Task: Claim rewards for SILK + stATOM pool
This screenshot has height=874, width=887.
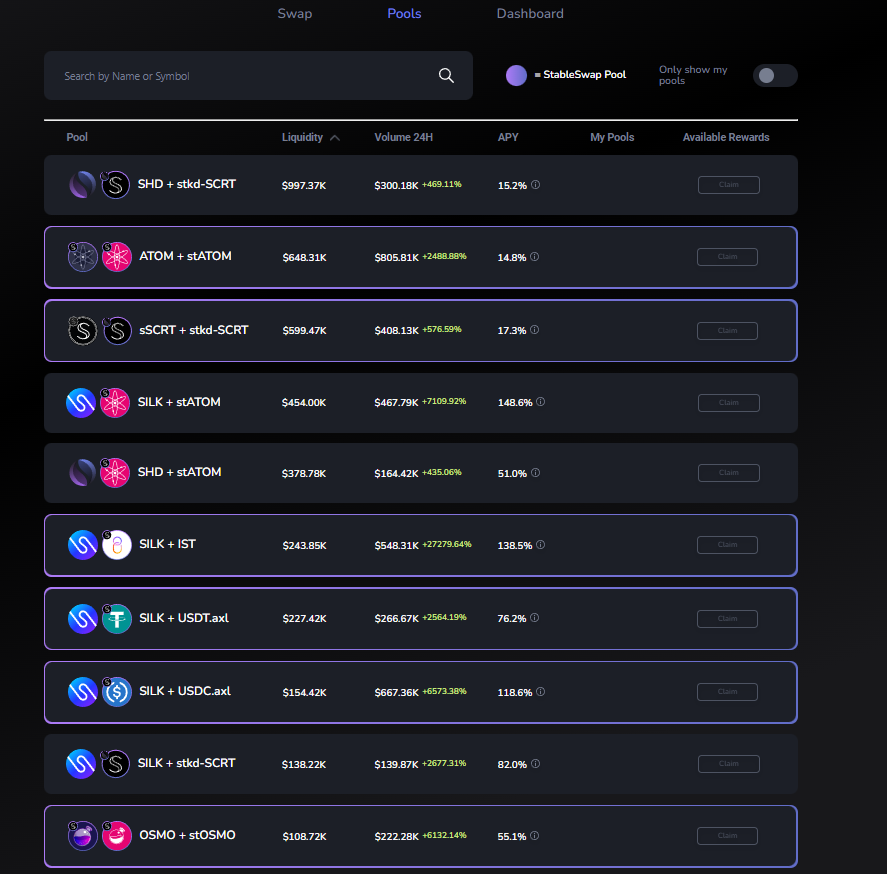Action: tap(729, 403)
